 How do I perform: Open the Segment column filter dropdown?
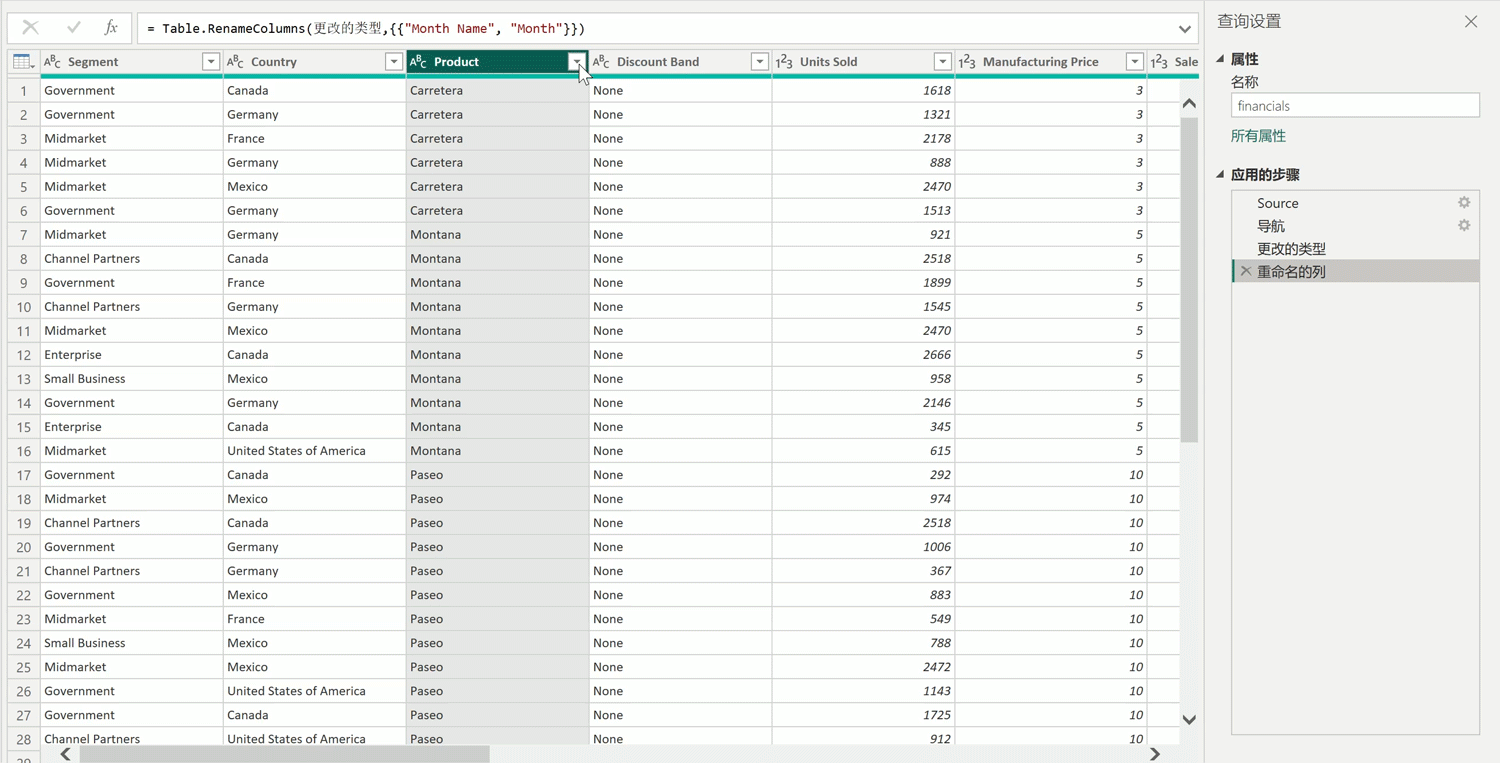coord(211,62)
